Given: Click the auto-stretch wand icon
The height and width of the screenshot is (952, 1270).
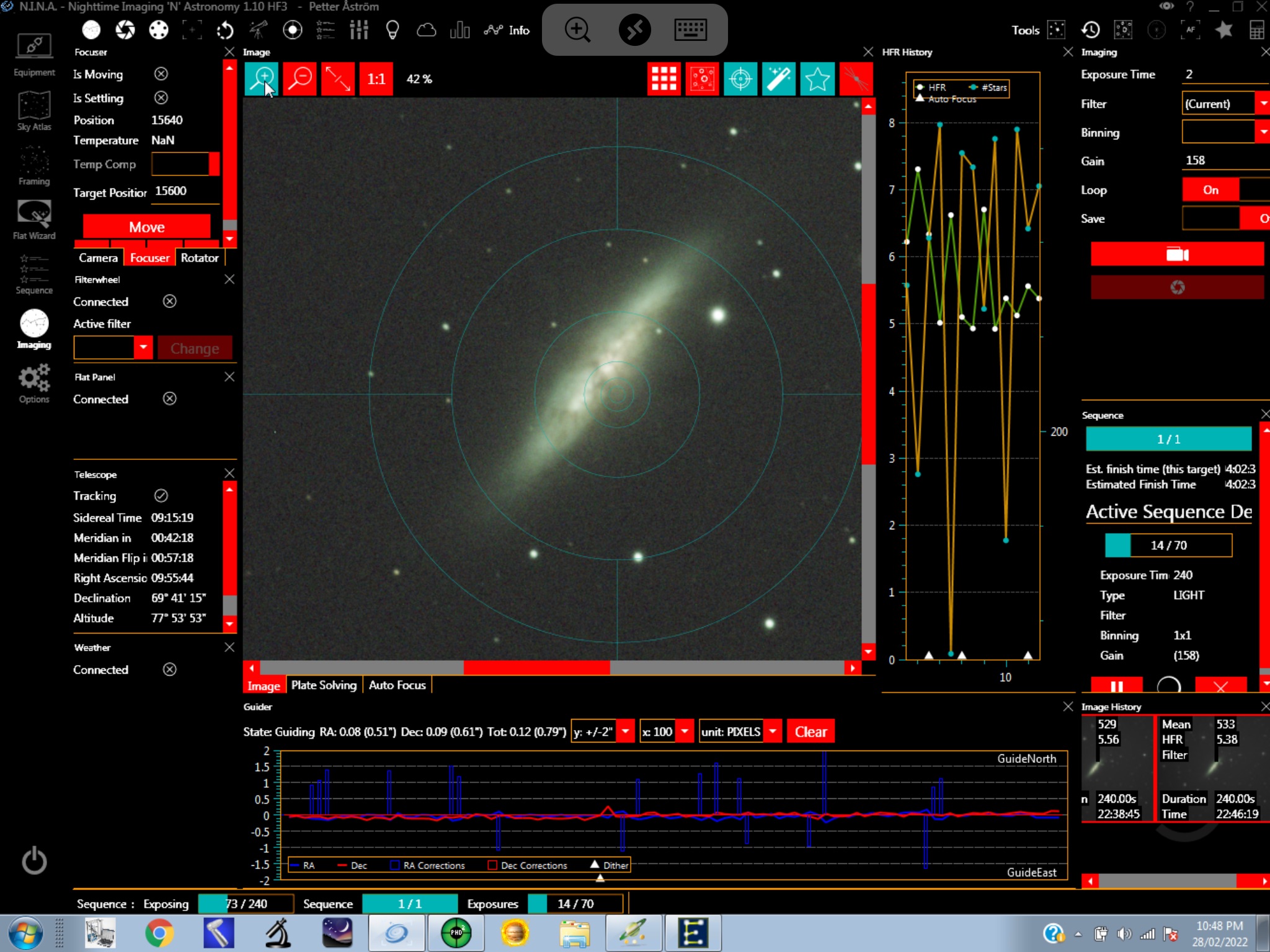Looking at the screenshot, I should click(x=779, y=79).
